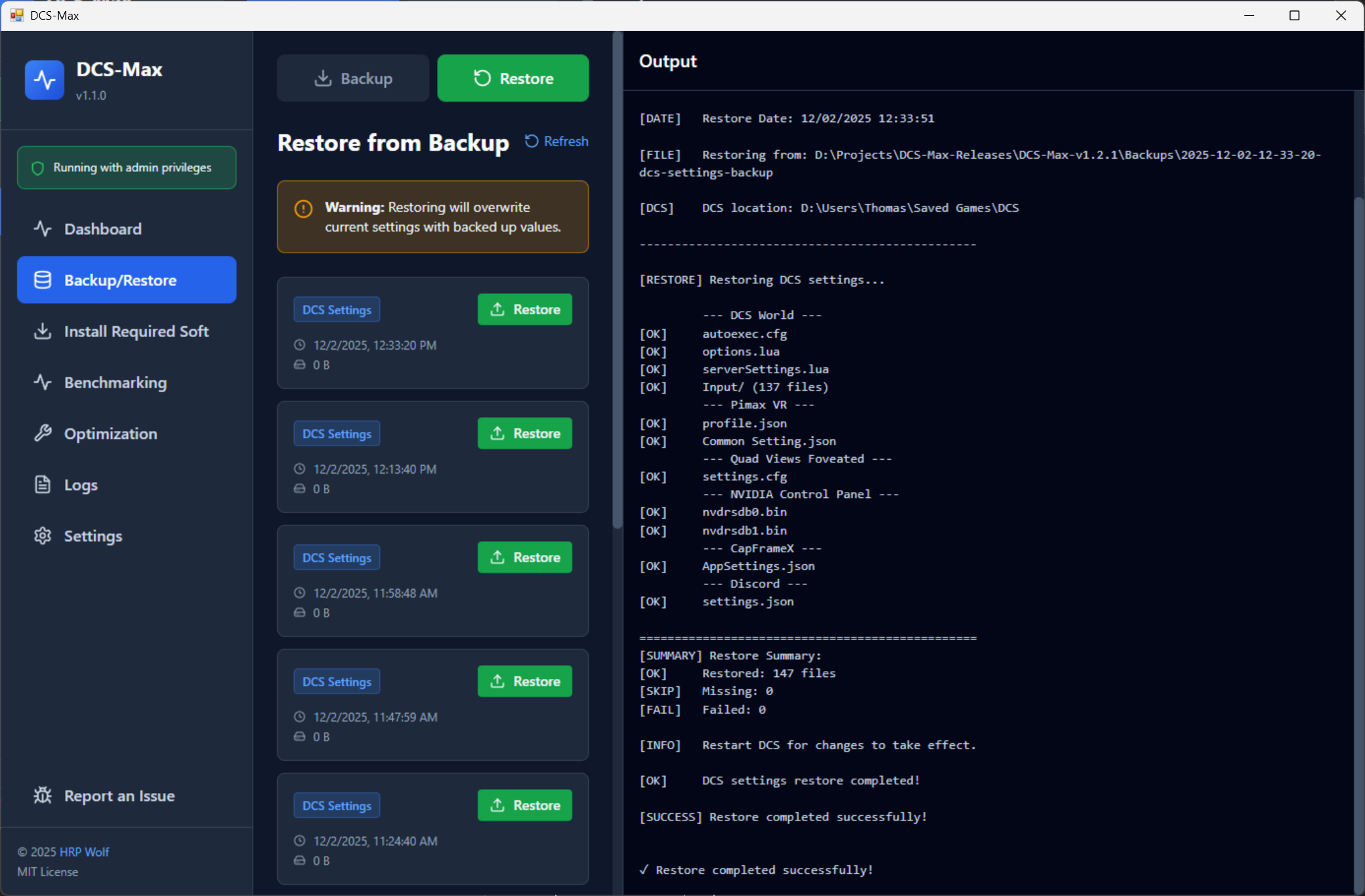This screenshot has width=1365, height=896.
Task: Click the DCS-Max pulse logo icon
Action: [45, 80]
